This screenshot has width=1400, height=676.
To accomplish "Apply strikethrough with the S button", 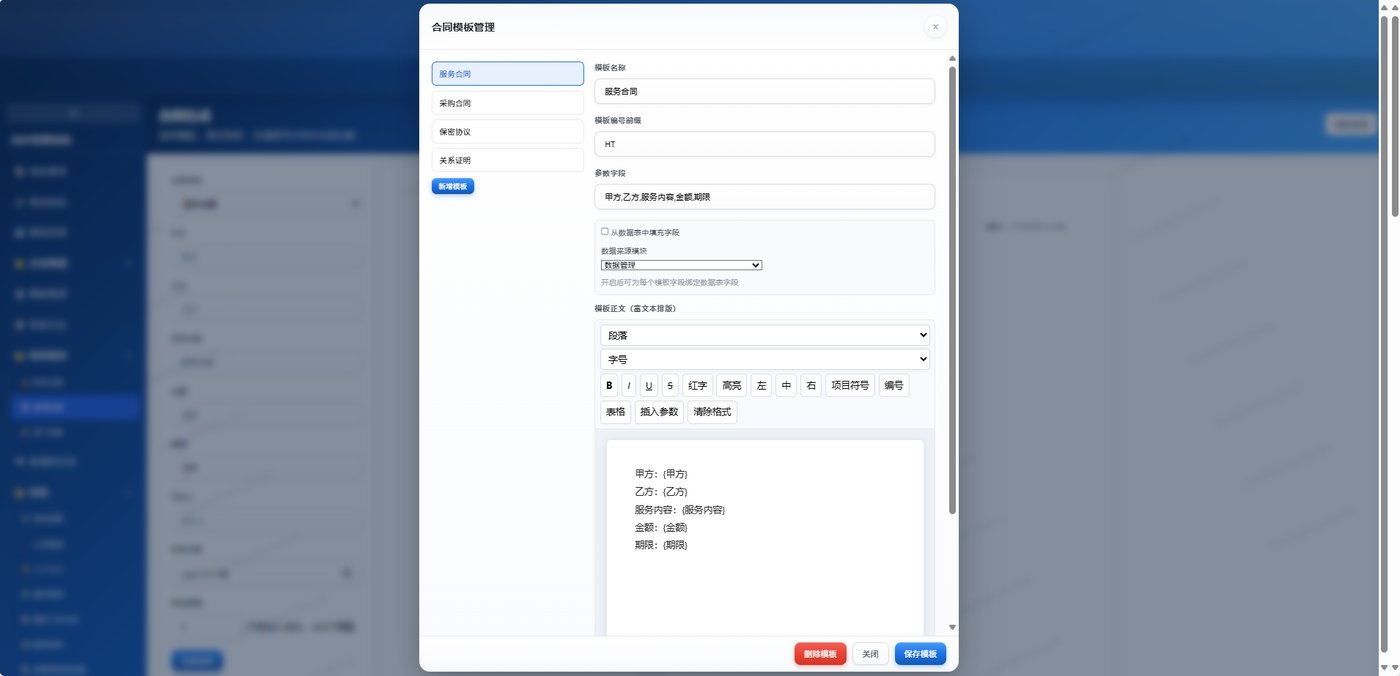I will (x=669, y=386).
